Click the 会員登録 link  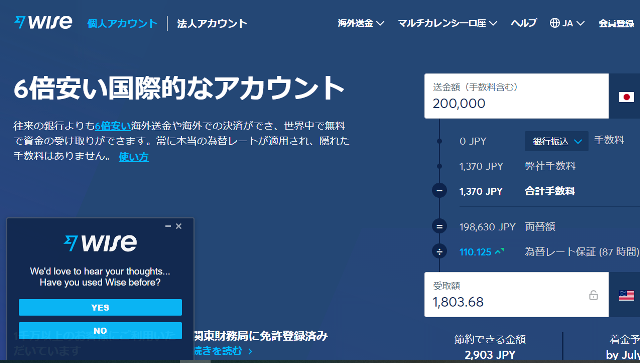(x=616, y=23)
